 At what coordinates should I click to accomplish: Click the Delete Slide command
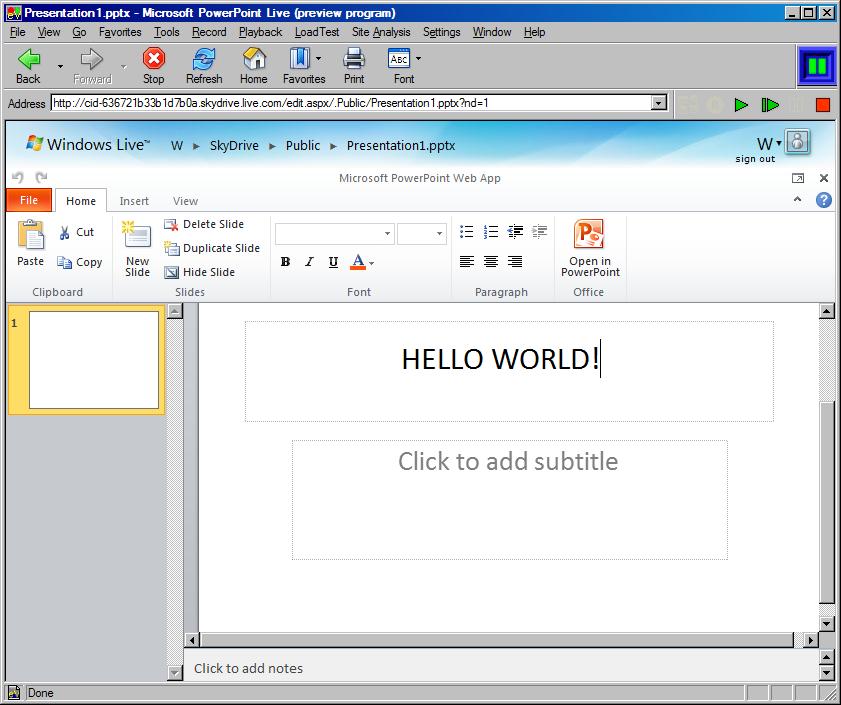[x=204, y=224]
